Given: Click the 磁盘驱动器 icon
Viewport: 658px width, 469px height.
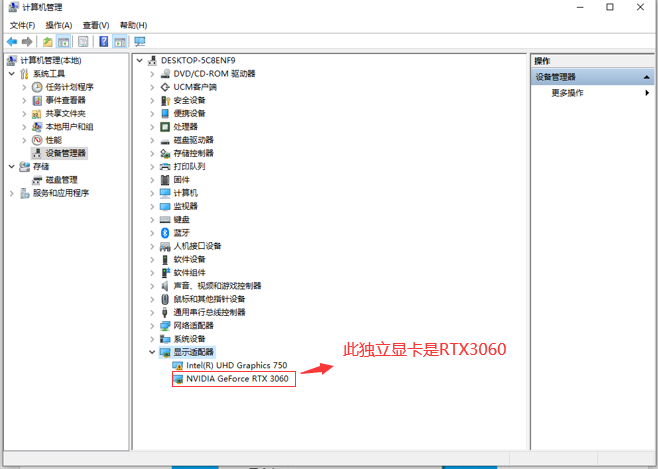Looking at the screenshot, I should (165, 140).
